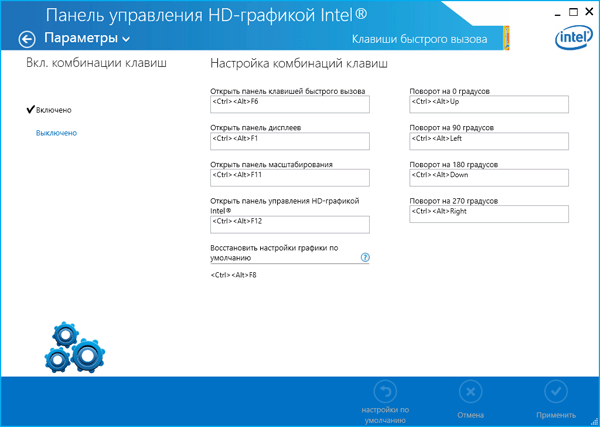600x427 pixels.
Task: Click the blue gears settings image
Action: click(75, 348)
